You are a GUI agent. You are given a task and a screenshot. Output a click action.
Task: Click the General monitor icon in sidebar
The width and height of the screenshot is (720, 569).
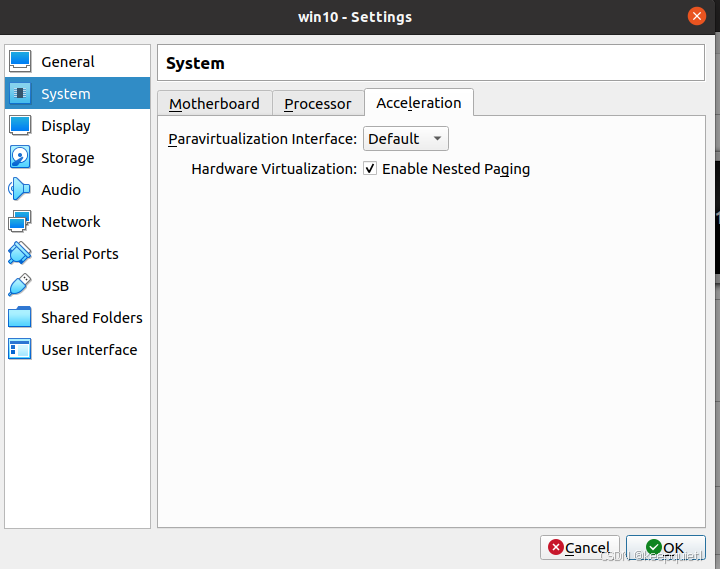tap(20, 62)
